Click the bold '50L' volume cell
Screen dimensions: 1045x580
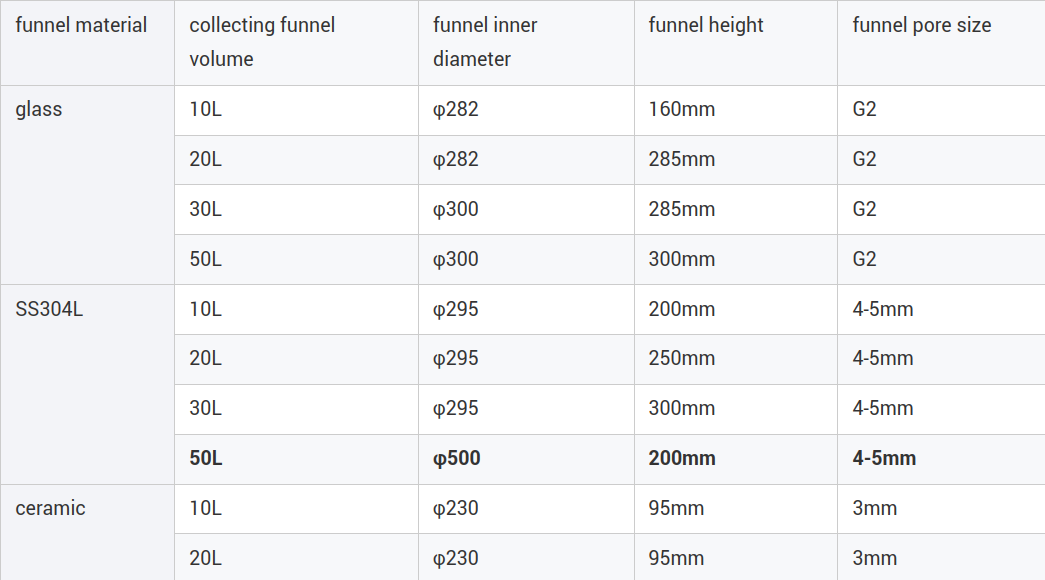tap(297, 459)
